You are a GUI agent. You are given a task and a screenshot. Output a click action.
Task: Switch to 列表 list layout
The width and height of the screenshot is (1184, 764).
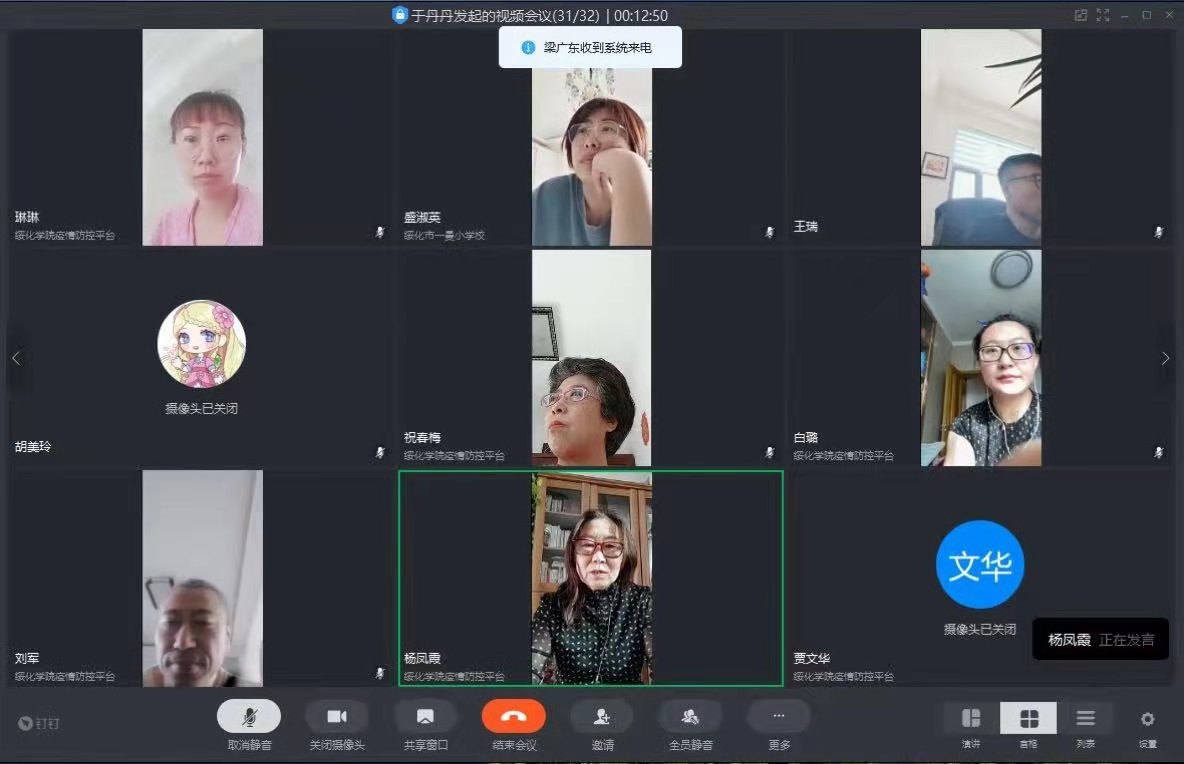[x=1086, y=718]
